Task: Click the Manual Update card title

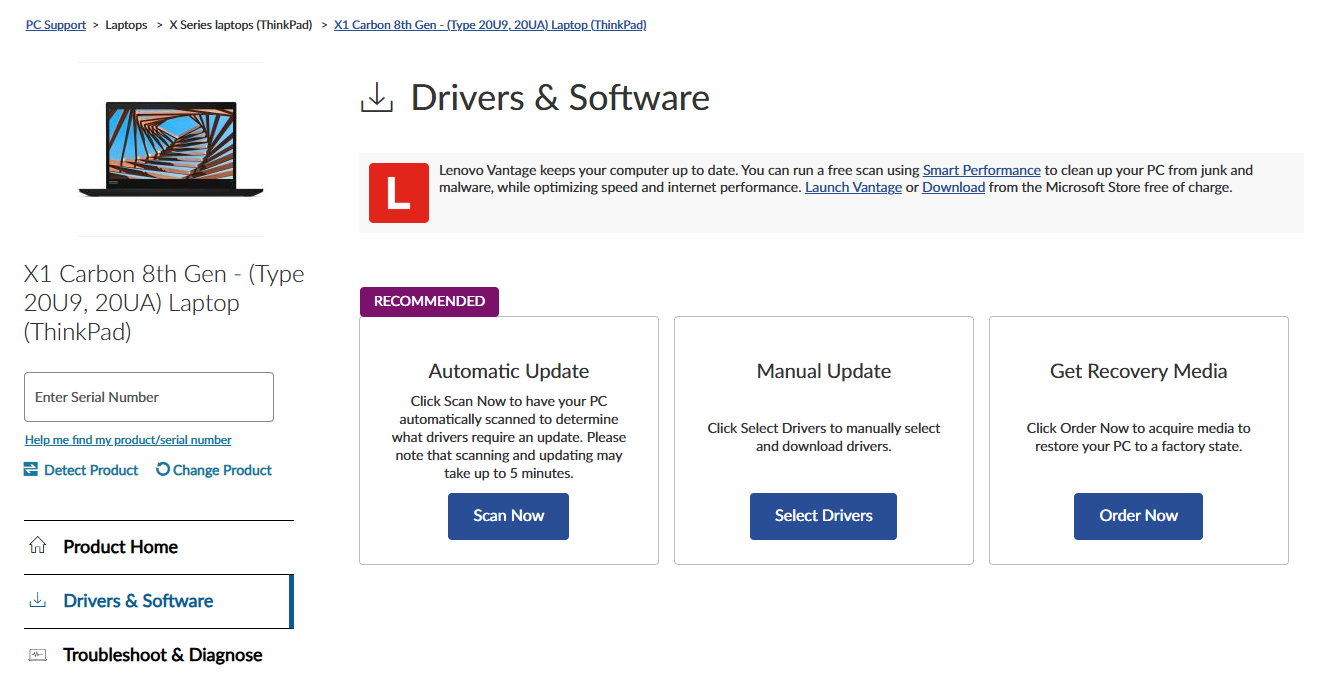Action: [x=824, y=371]
